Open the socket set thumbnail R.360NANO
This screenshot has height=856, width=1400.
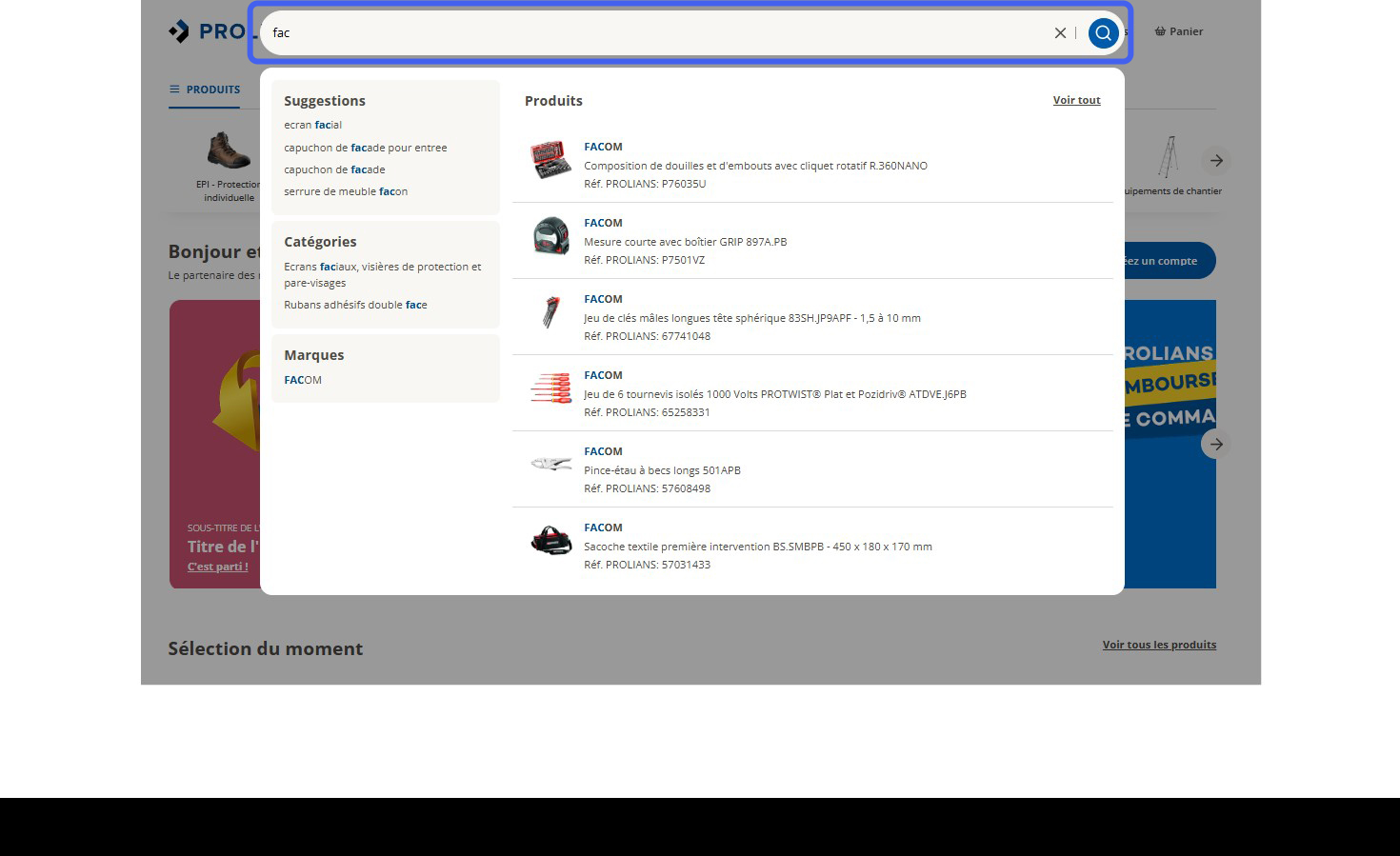[550, 160]
